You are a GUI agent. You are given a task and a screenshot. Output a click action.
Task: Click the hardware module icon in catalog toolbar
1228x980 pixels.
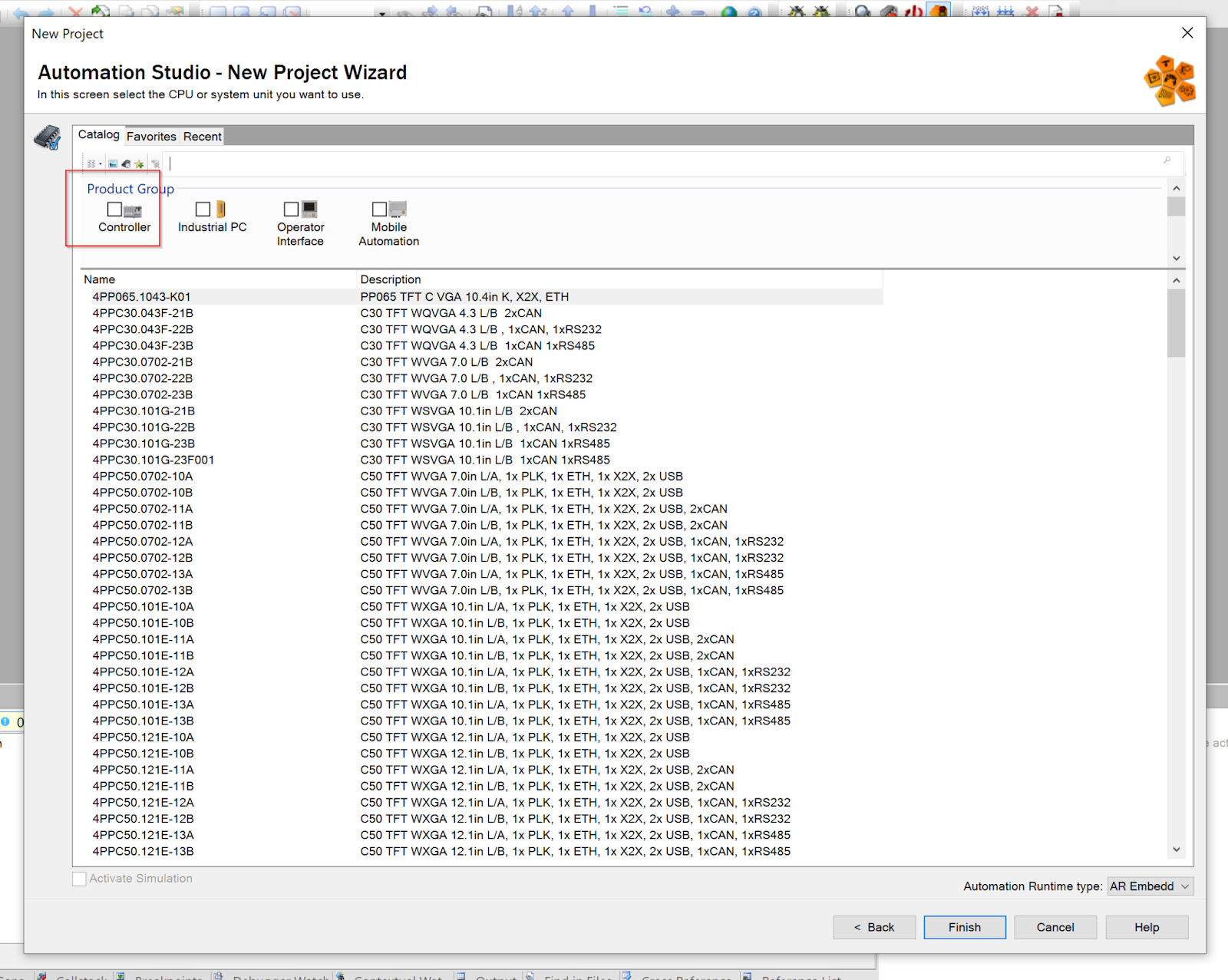pos(126,163)
